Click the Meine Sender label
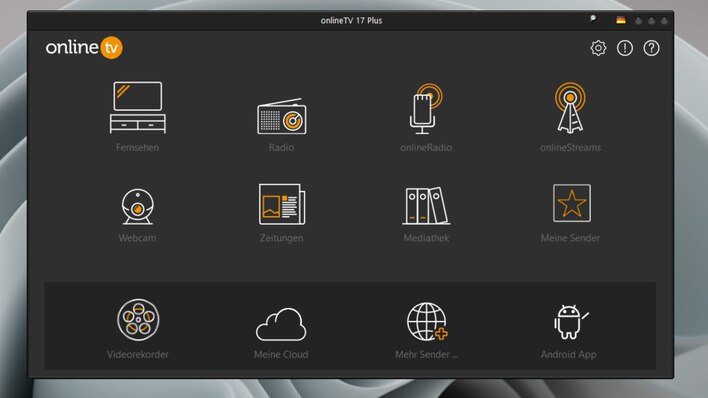 570,238
